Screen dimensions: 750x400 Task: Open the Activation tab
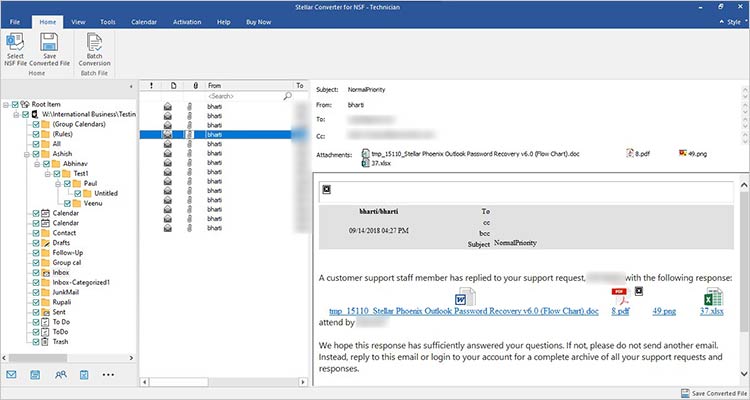click(x=187, y=22)
